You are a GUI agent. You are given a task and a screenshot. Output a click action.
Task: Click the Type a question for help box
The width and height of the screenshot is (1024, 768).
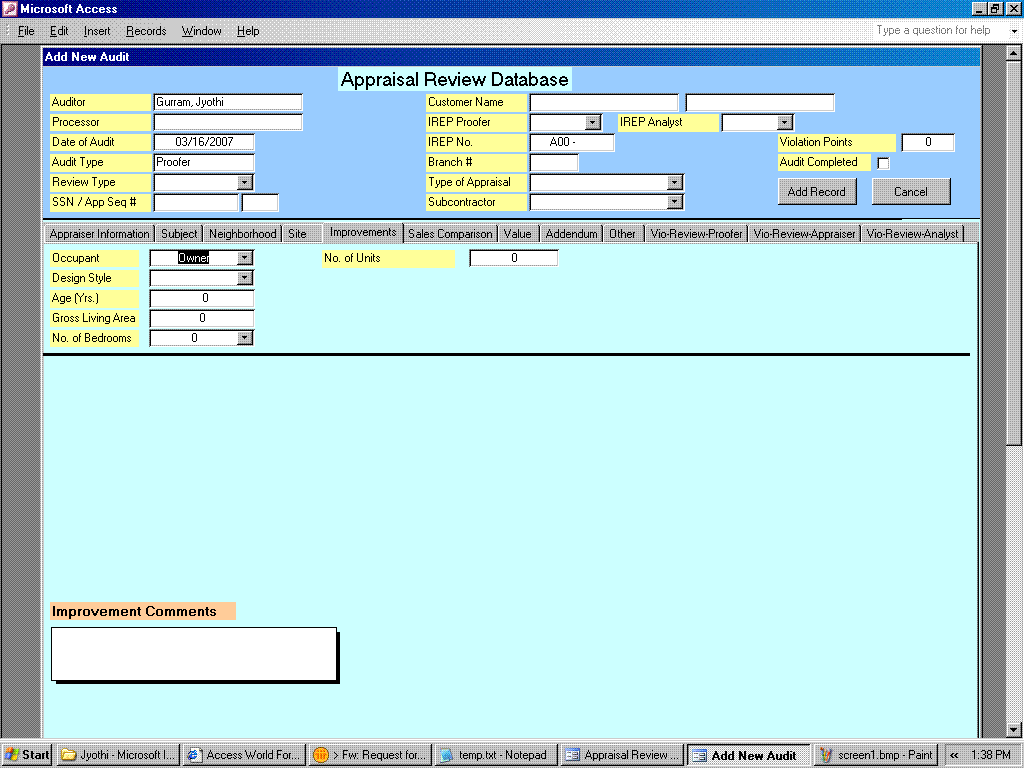click(x=940, y=31)
